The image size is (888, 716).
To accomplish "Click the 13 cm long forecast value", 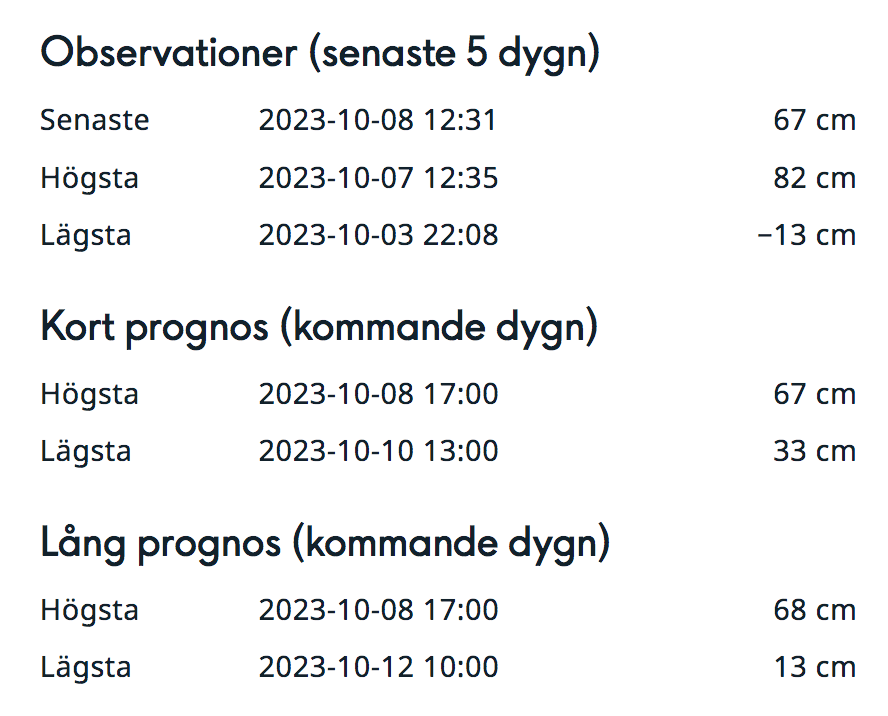I will (x=814, y=667).
